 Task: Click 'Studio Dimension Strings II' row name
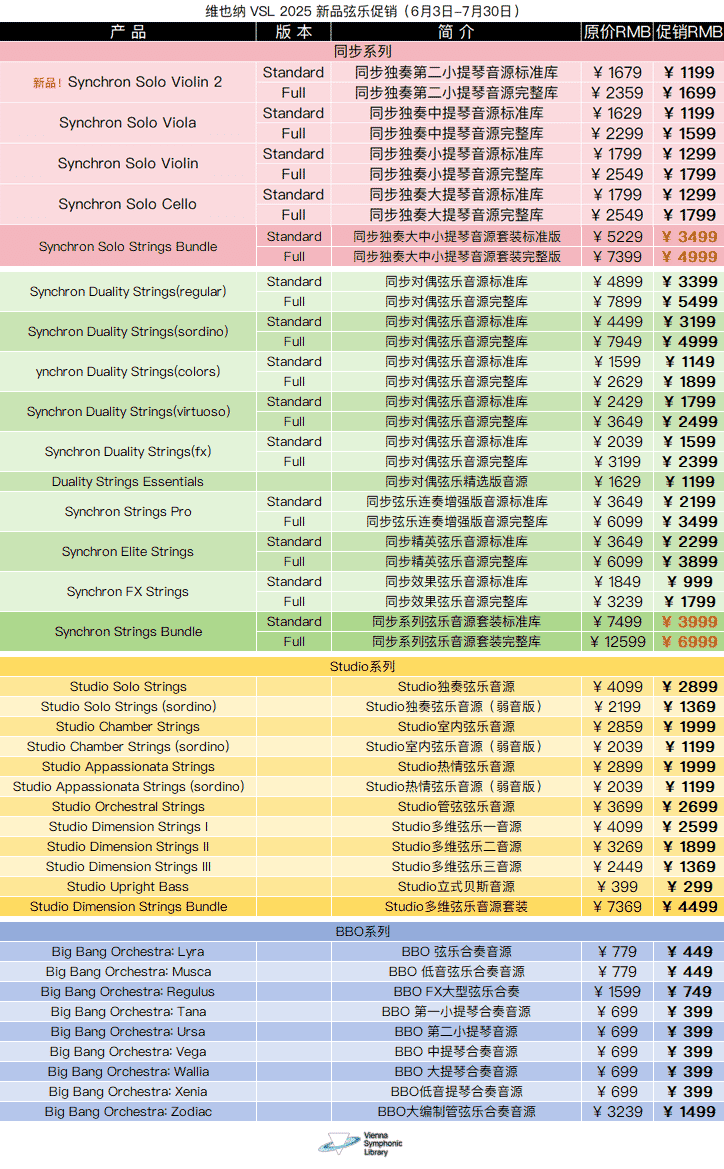128,847
